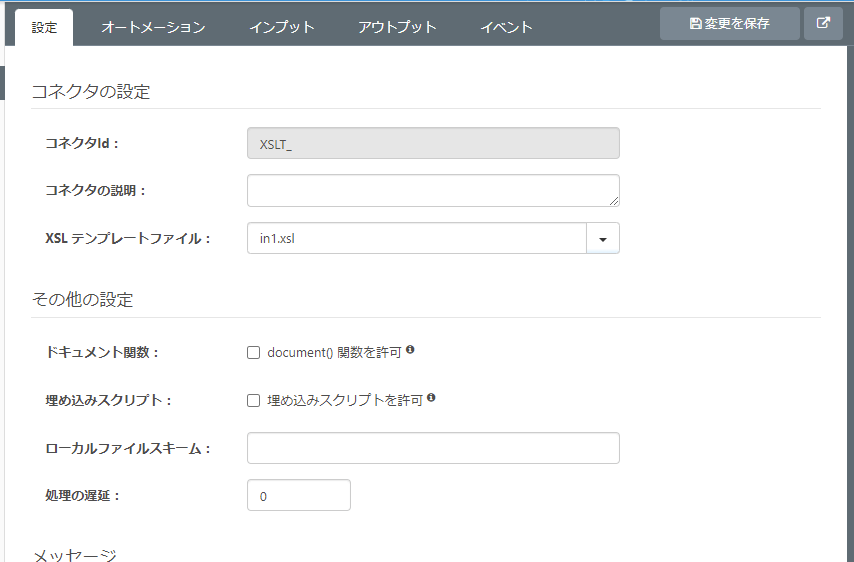Click the その他の設定 section heading
The height and width of the screenshot is (562, 854).
[x=83, y=300]
